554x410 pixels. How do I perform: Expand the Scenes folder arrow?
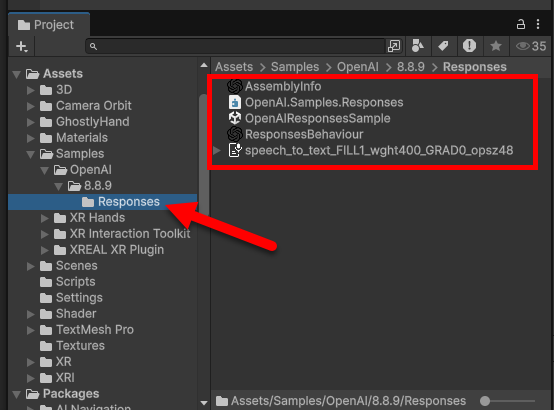click(x=31, y=266)
